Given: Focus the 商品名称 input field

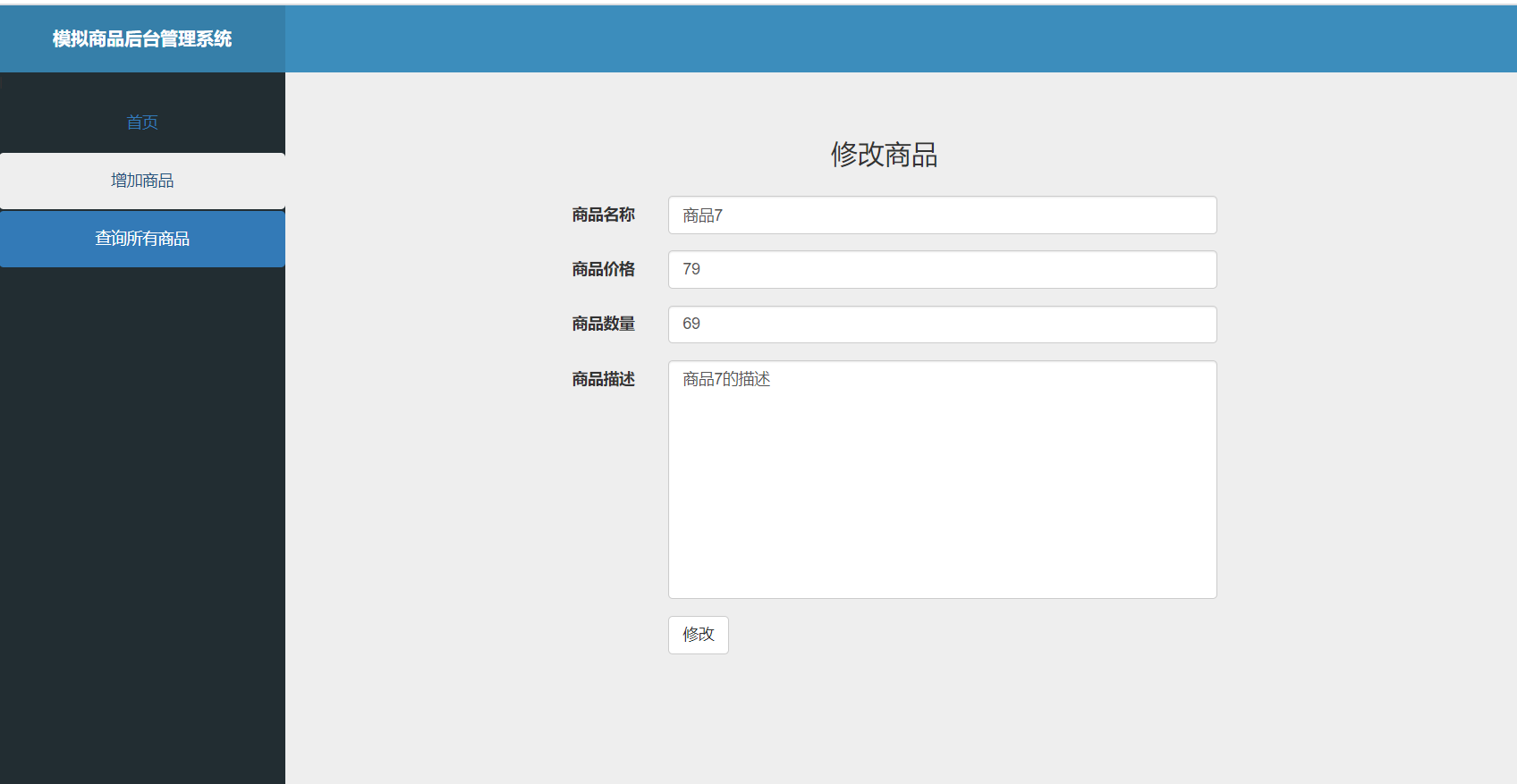Looking at the screenshot, I should (942, 215).
